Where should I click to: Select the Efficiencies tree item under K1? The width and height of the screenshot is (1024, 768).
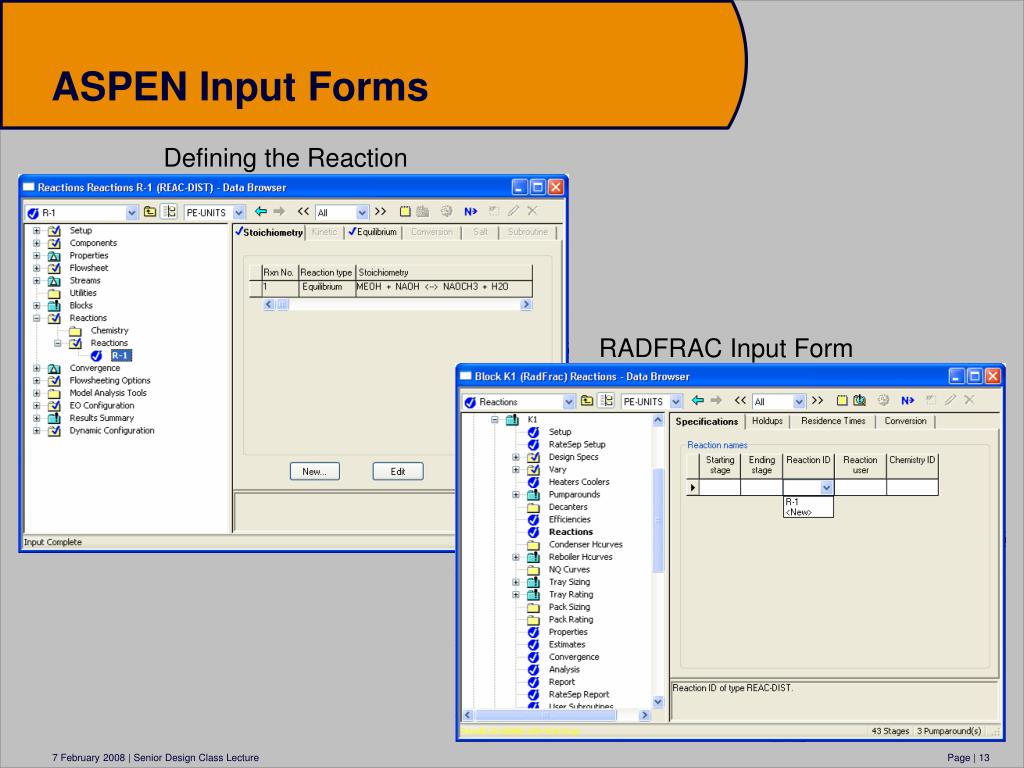tap(569, 519)
